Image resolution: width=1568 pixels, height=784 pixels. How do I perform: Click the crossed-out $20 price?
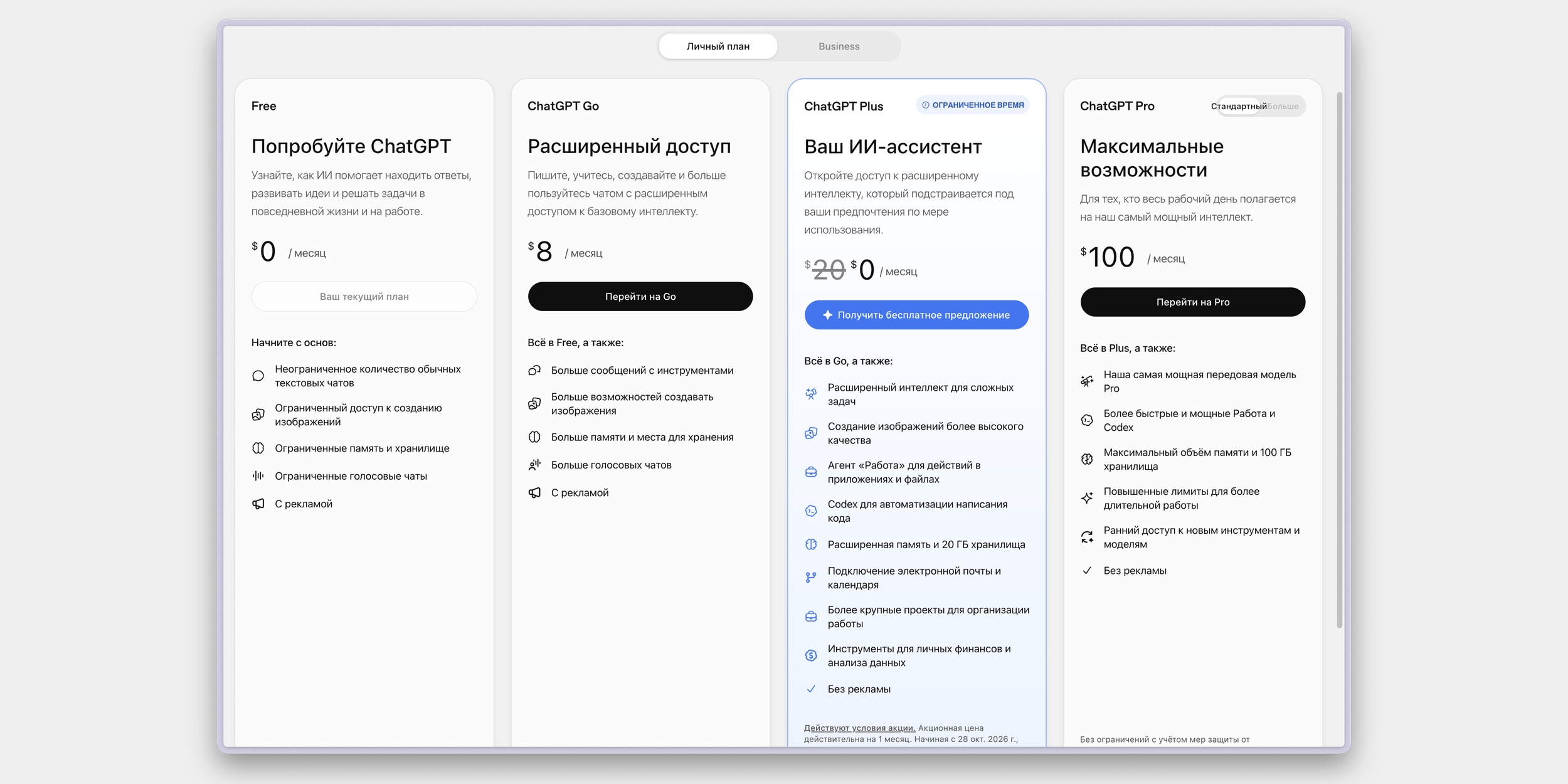[825, 270]
